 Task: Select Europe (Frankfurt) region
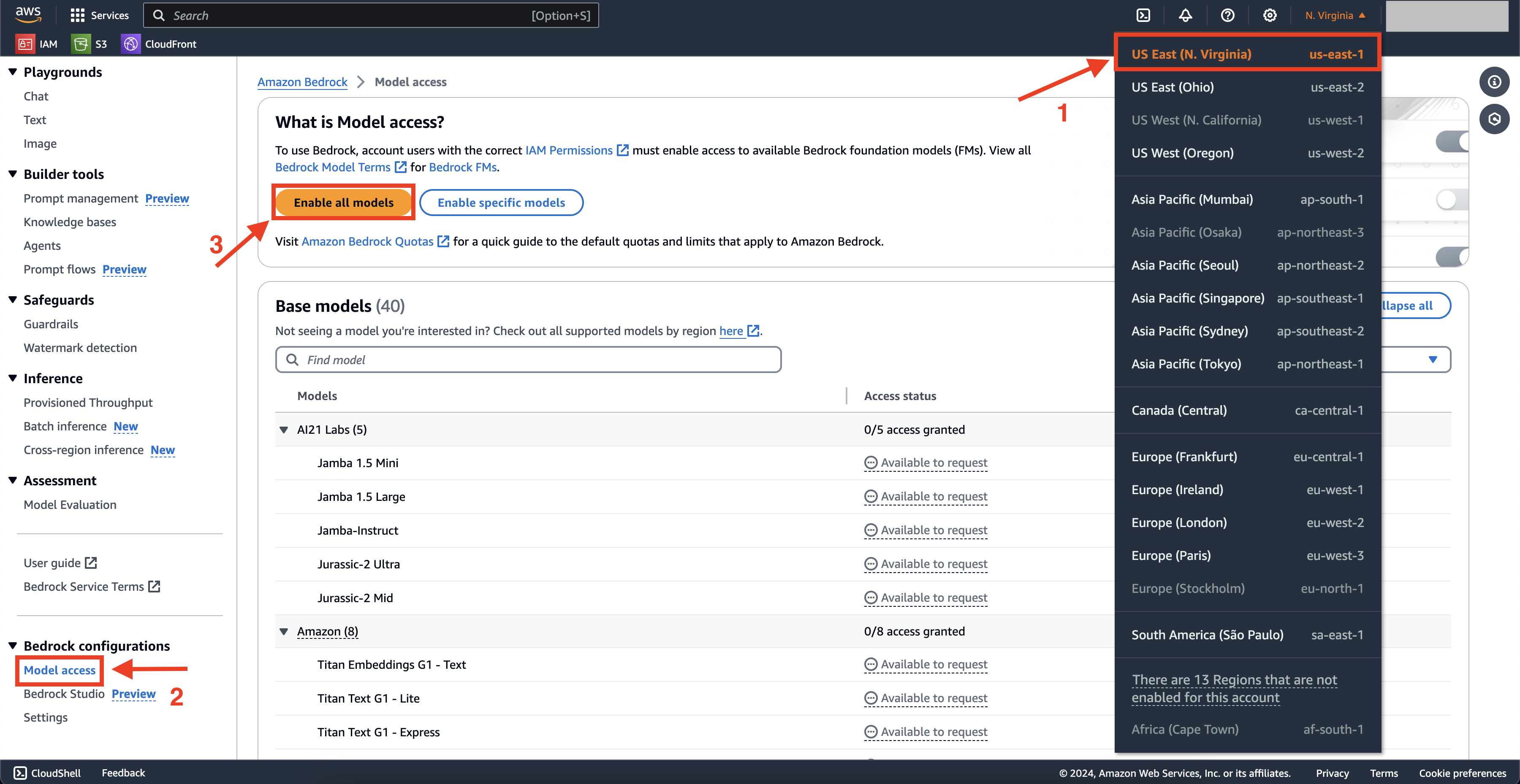point(1247,457)
